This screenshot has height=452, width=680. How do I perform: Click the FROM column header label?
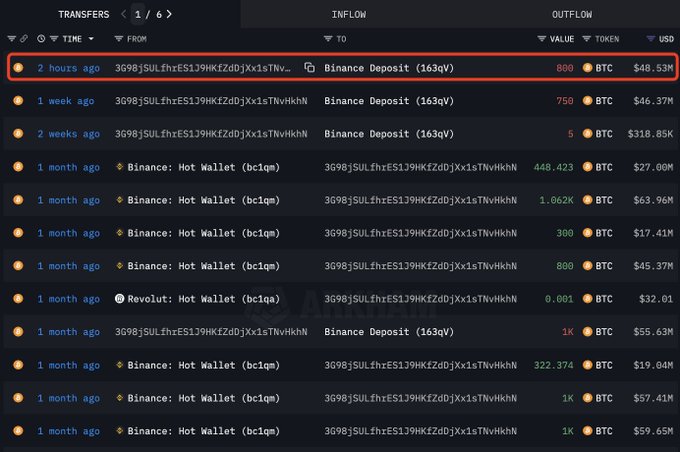(137, 39)
